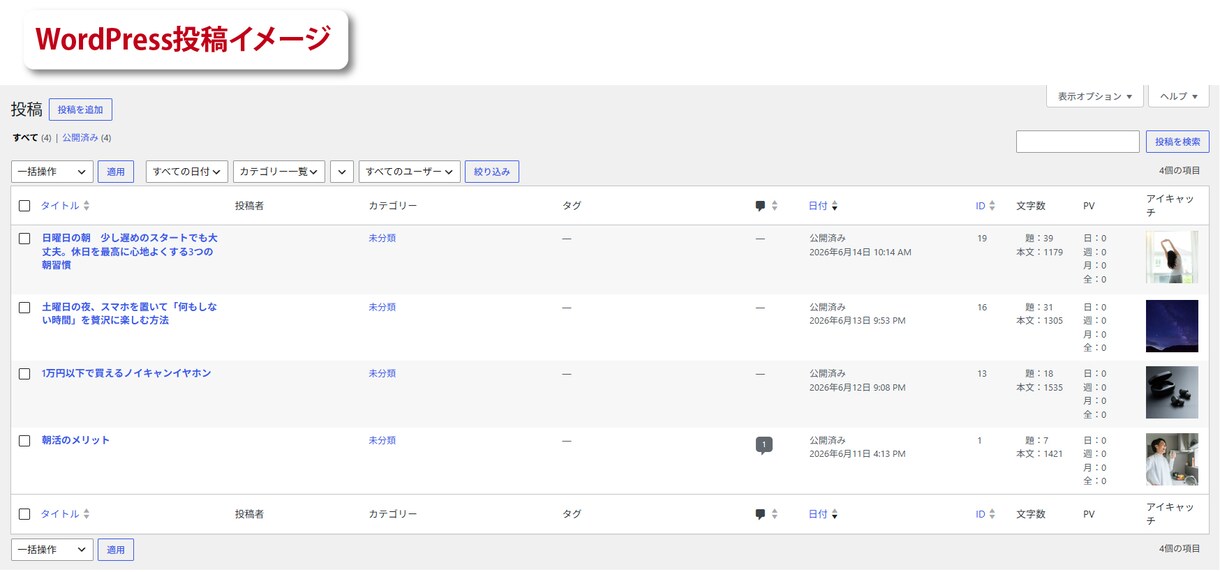Image resolution: width=1220 pixels, height=572 pixels.
Task: Open the すべてのユーザー dropdown
Action: tap(409, 172)
